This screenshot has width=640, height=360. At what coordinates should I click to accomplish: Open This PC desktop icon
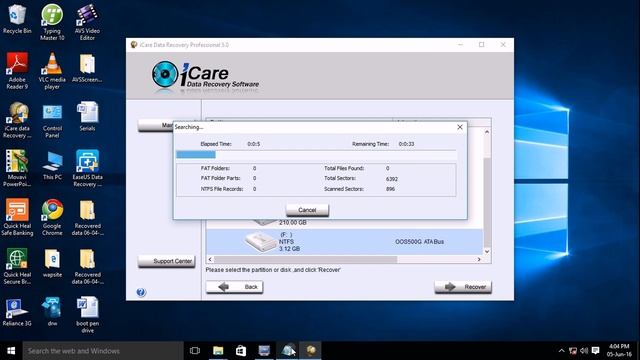click(x=52, y=165)
